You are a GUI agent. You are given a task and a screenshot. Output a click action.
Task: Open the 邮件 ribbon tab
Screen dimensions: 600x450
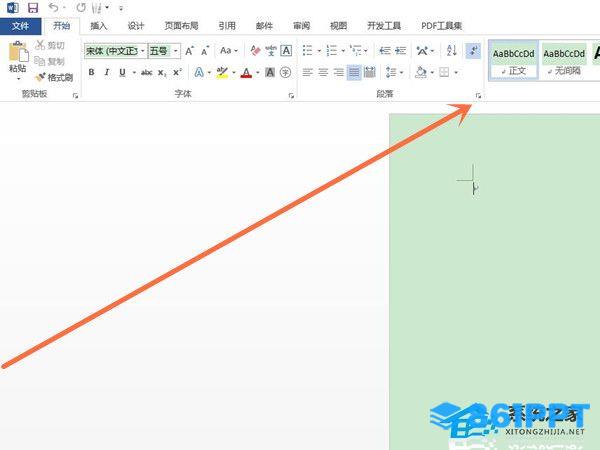[x=264, y=26]
